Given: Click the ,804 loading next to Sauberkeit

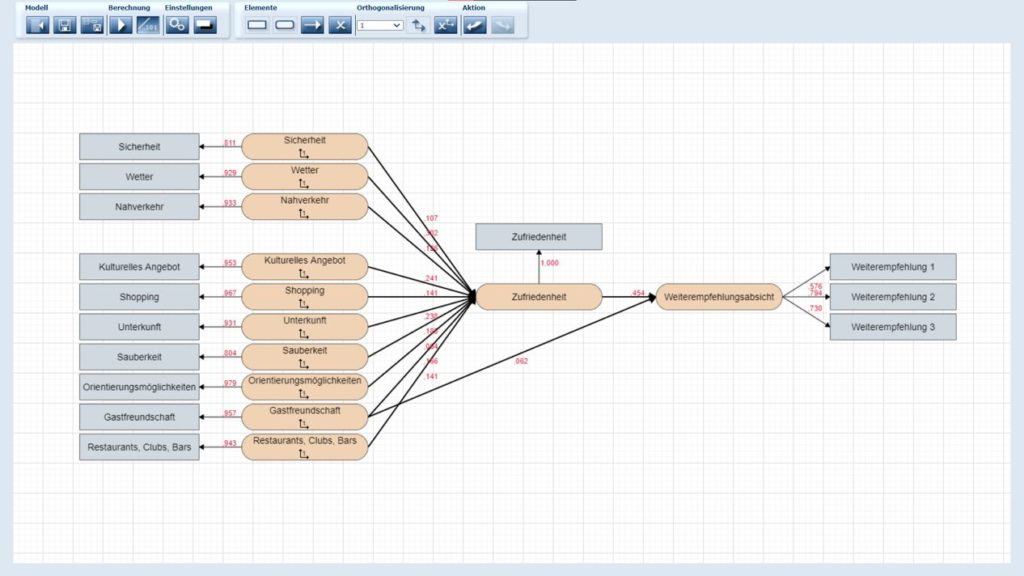Looking at the screenshot, I should [x=230, y=353].
